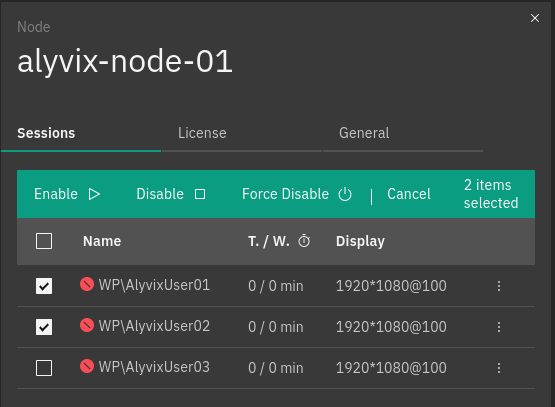Click the Name column header
The image size is (555, 407).
102,241
